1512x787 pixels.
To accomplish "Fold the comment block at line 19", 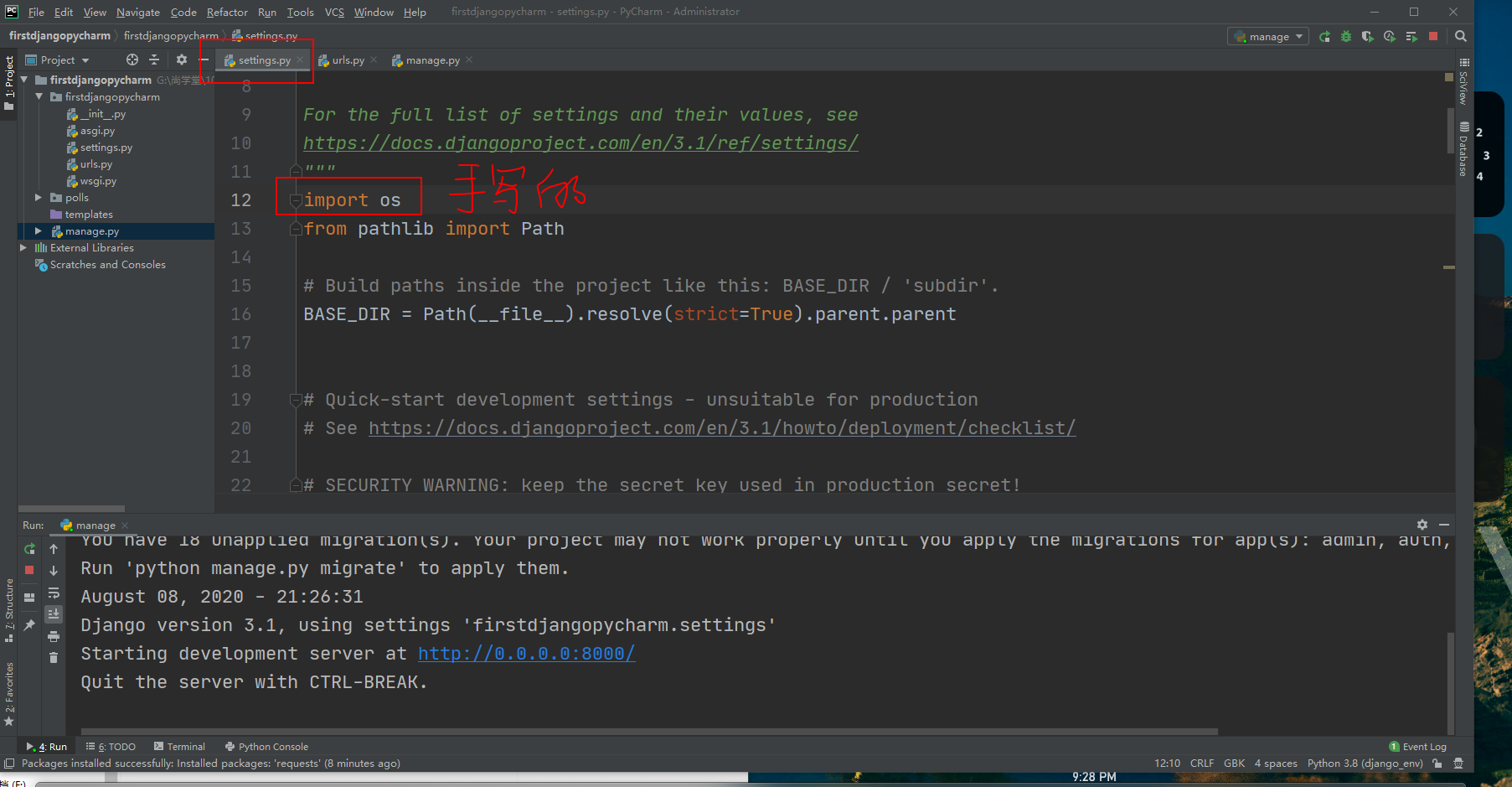I will point(296,400).
